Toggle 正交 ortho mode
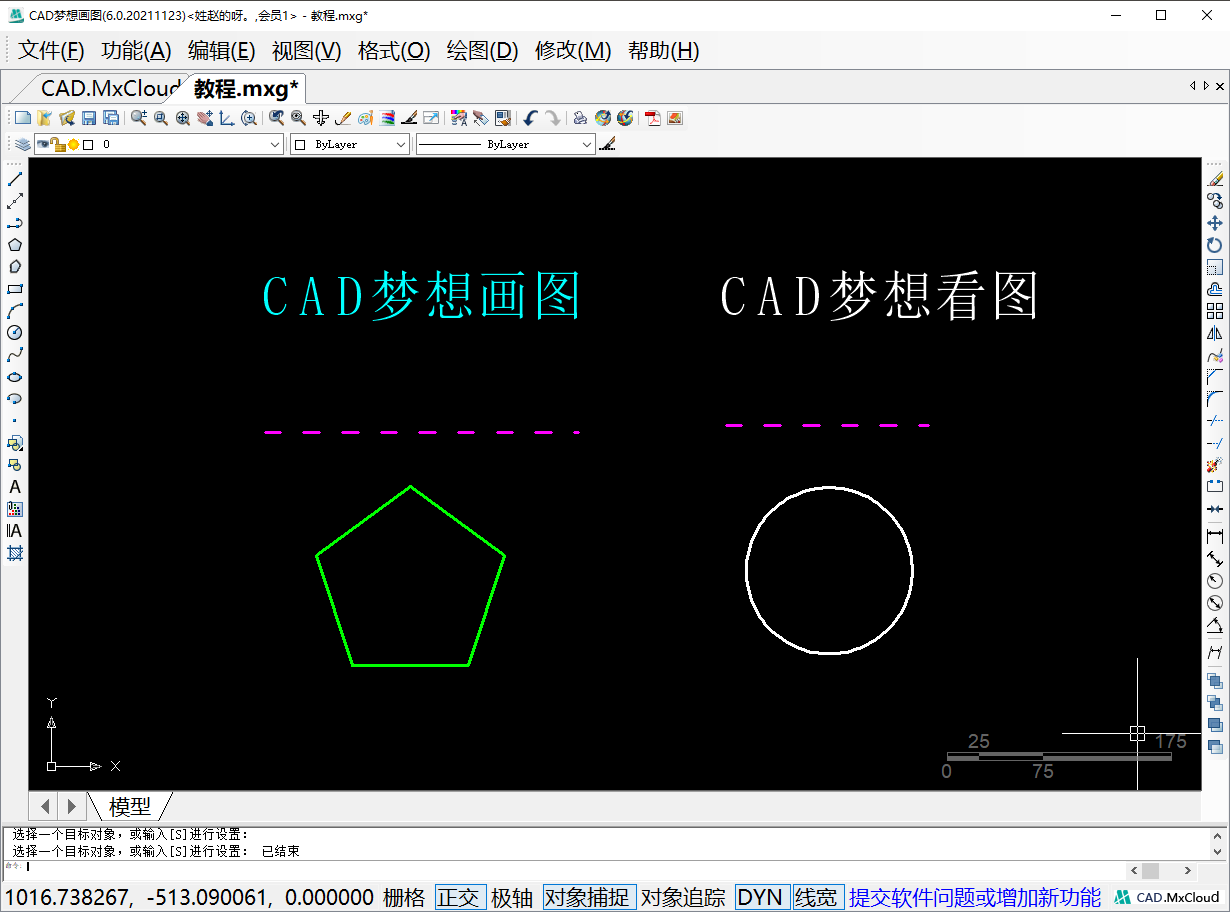 click(x=458, y=897)
